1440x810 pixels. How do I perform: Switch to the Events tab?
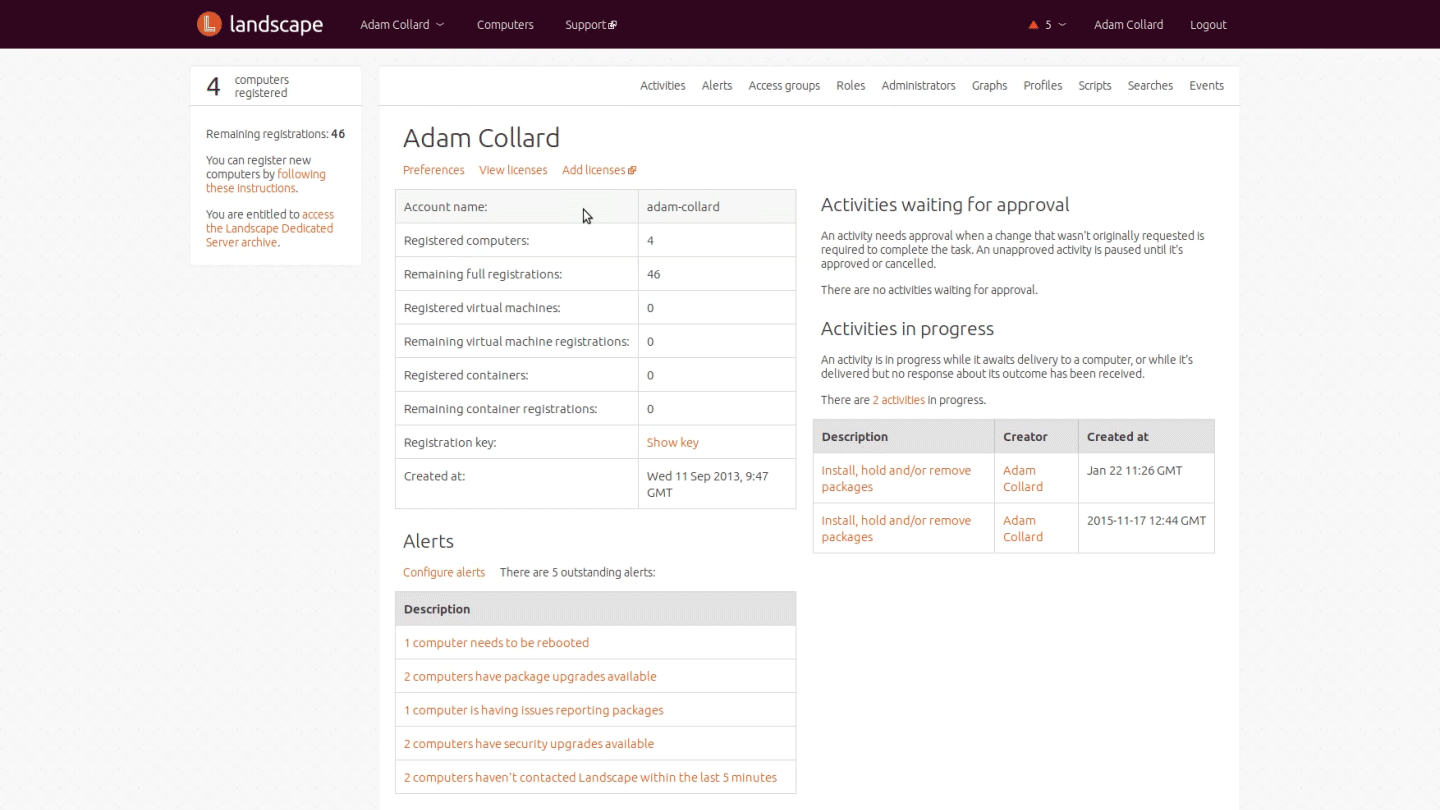click(x=1206, y=86)
